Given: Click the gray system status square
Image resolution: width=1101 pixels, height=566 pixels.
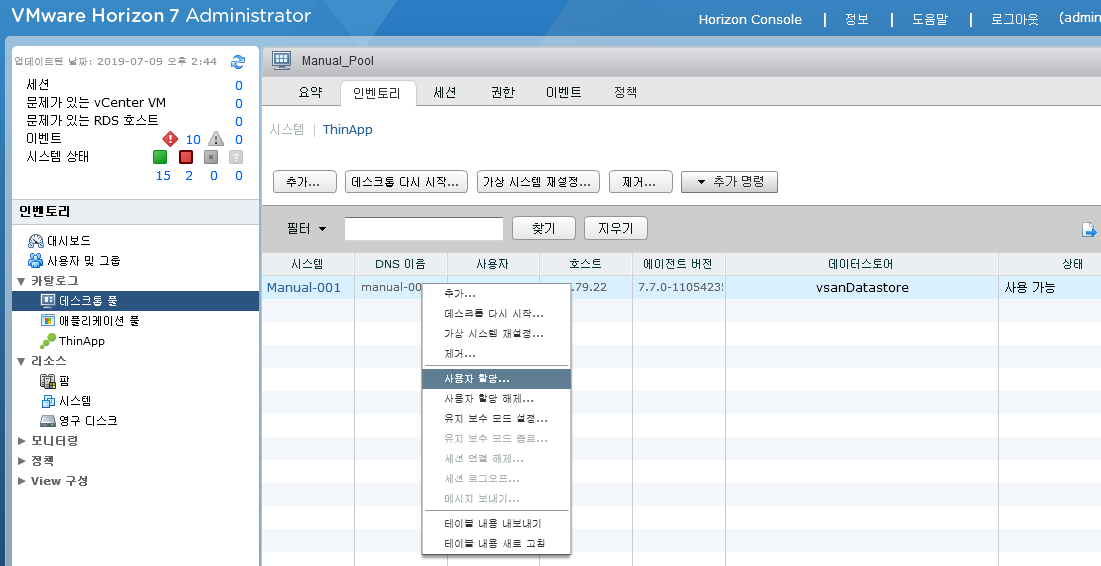Looking at the screenshot, I should point(211,157).
